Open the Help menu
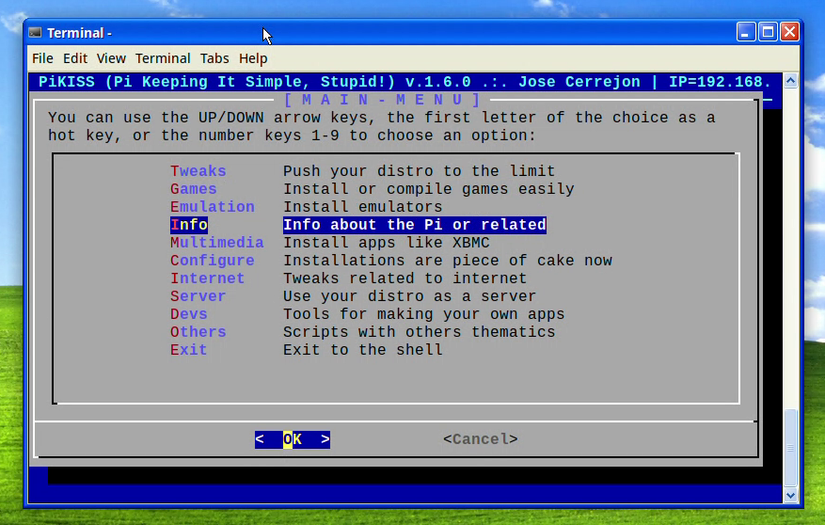 pyautogui.click(x=253, y=58)
